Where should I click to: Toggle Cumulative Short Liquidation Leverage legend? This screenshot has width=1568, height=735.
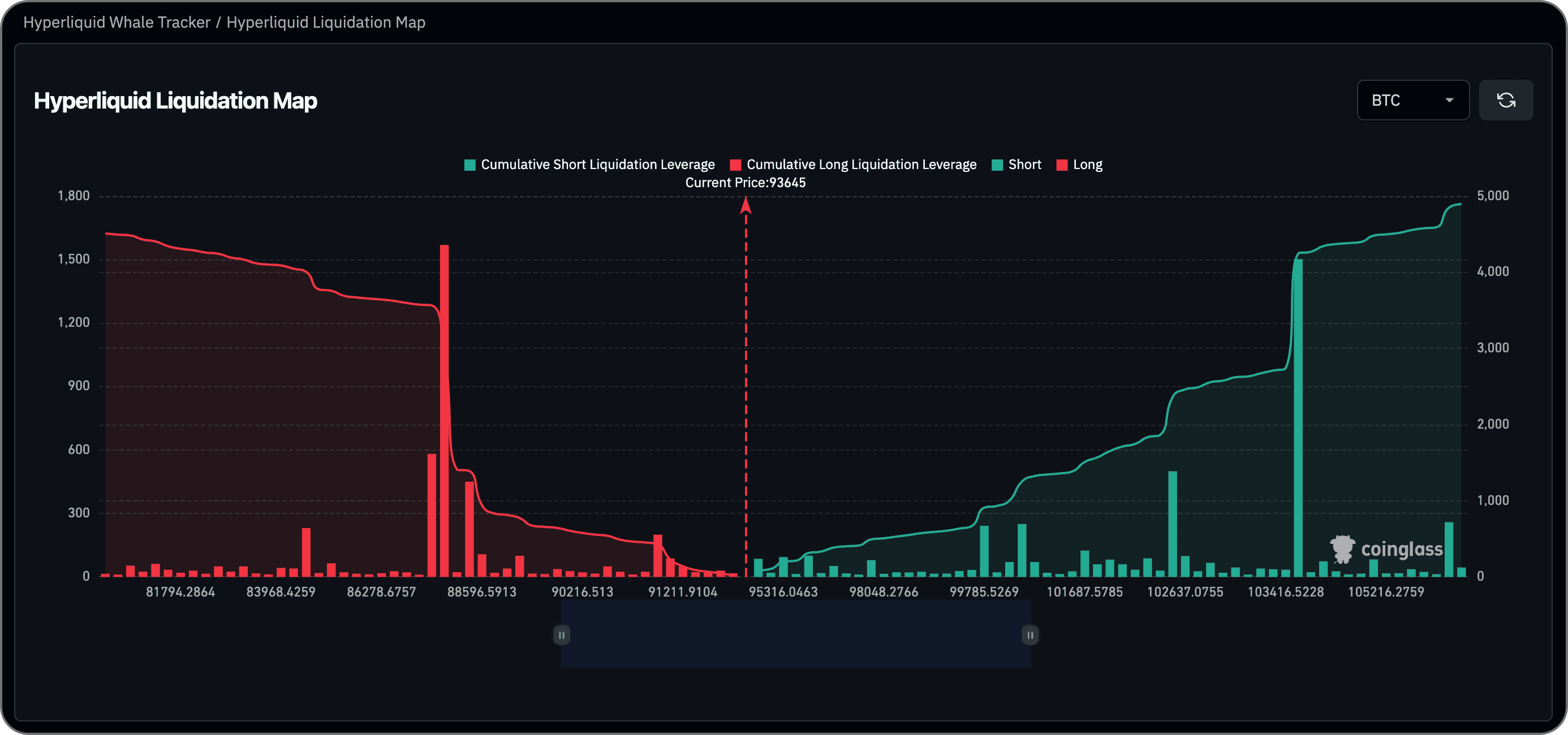tap(597, 165)
